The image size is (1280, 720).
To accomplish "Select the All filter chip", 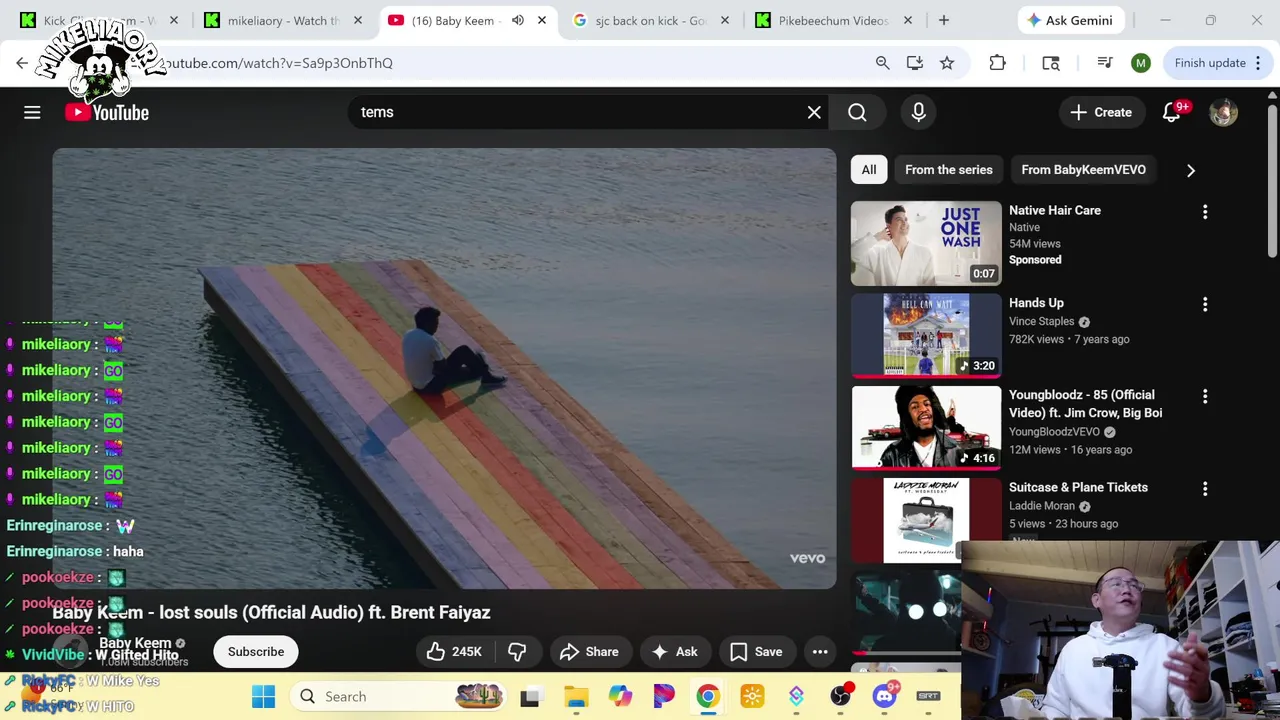I will click(869, 169).
